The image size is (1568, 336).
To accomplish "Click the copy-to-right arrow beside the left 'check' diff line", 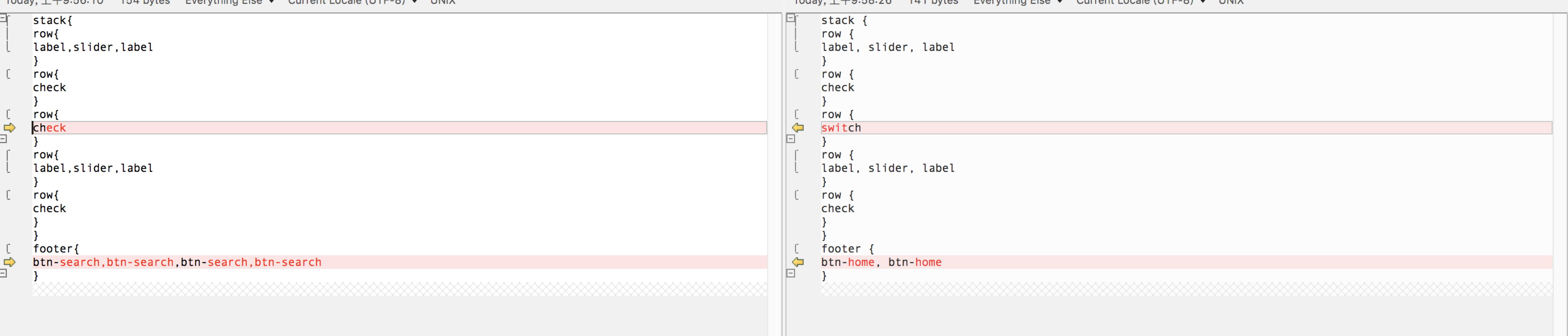I will [x=10, y=128].
